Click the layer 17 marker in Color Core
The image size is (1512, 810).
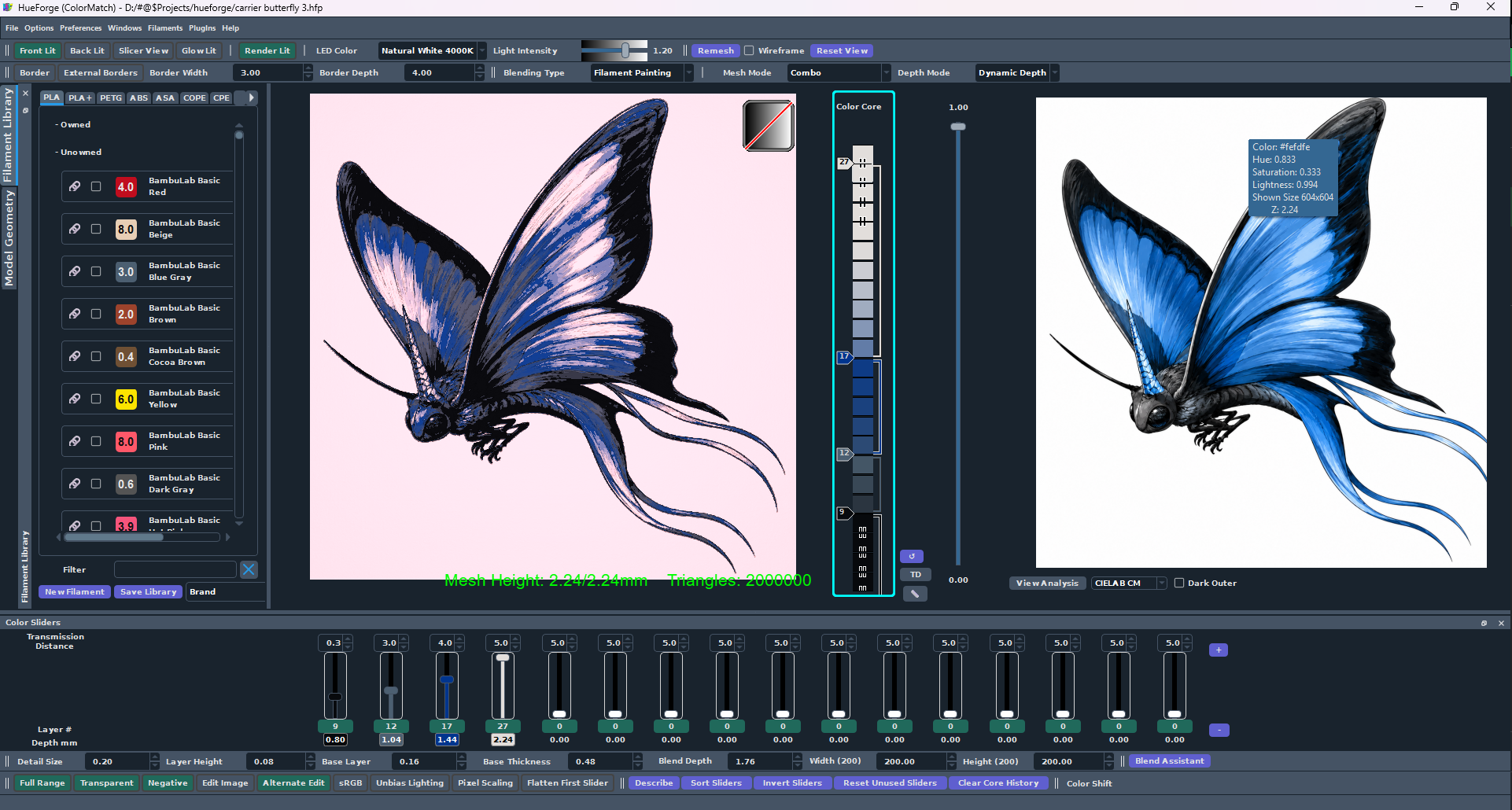coord(844,357)
